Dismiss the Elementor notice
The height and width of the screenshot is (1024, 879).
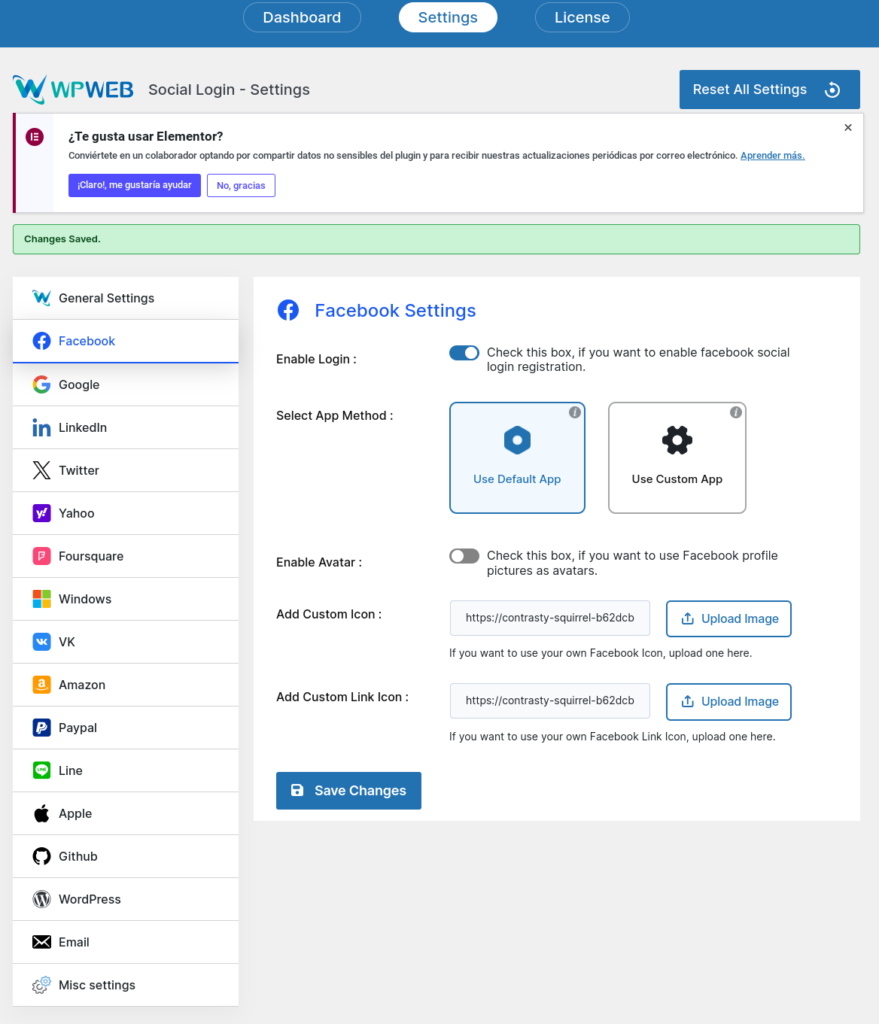(x=848, y=127)
